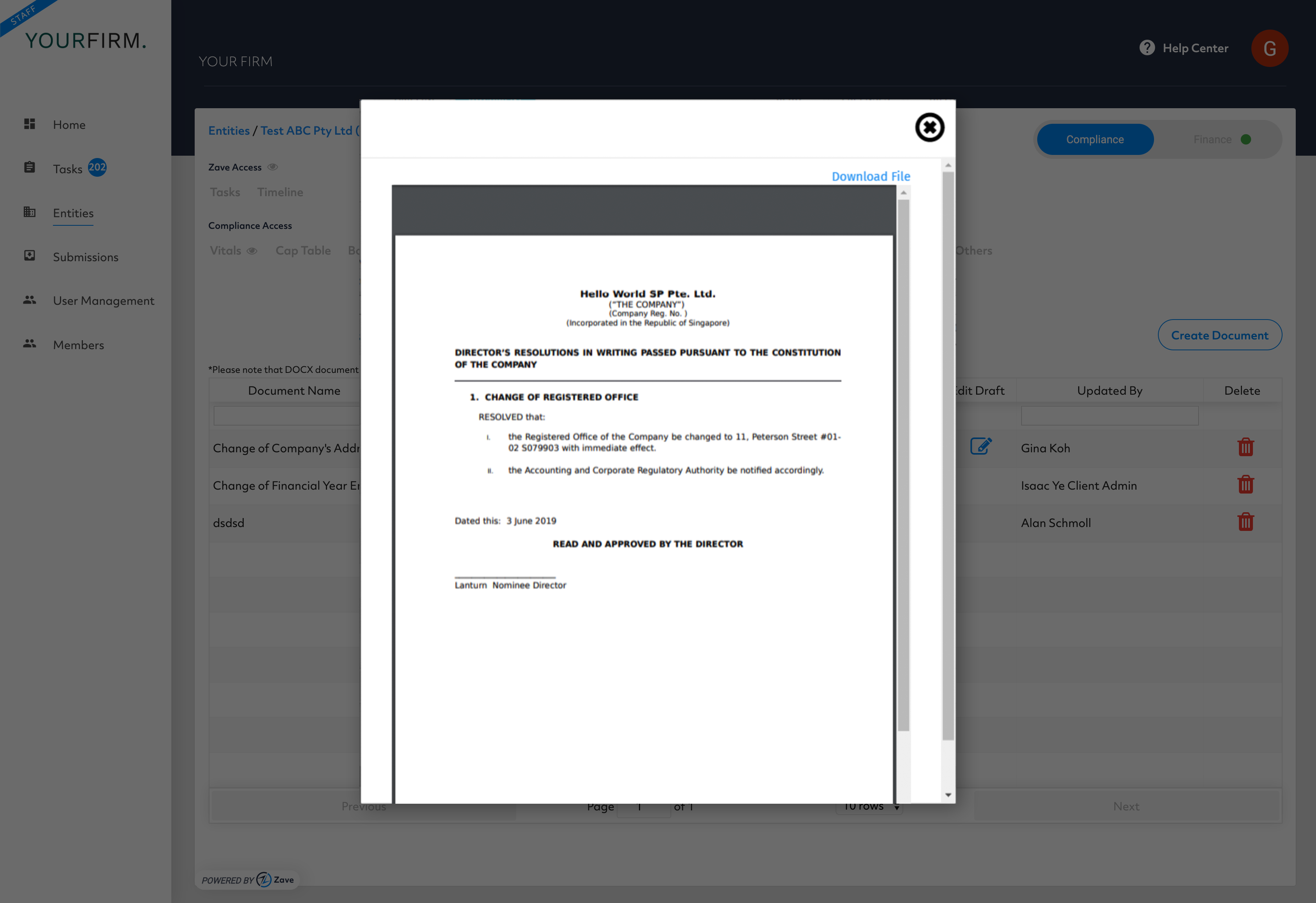Click the Members people icon
The image size is (1316, 903).
point(30,344)
